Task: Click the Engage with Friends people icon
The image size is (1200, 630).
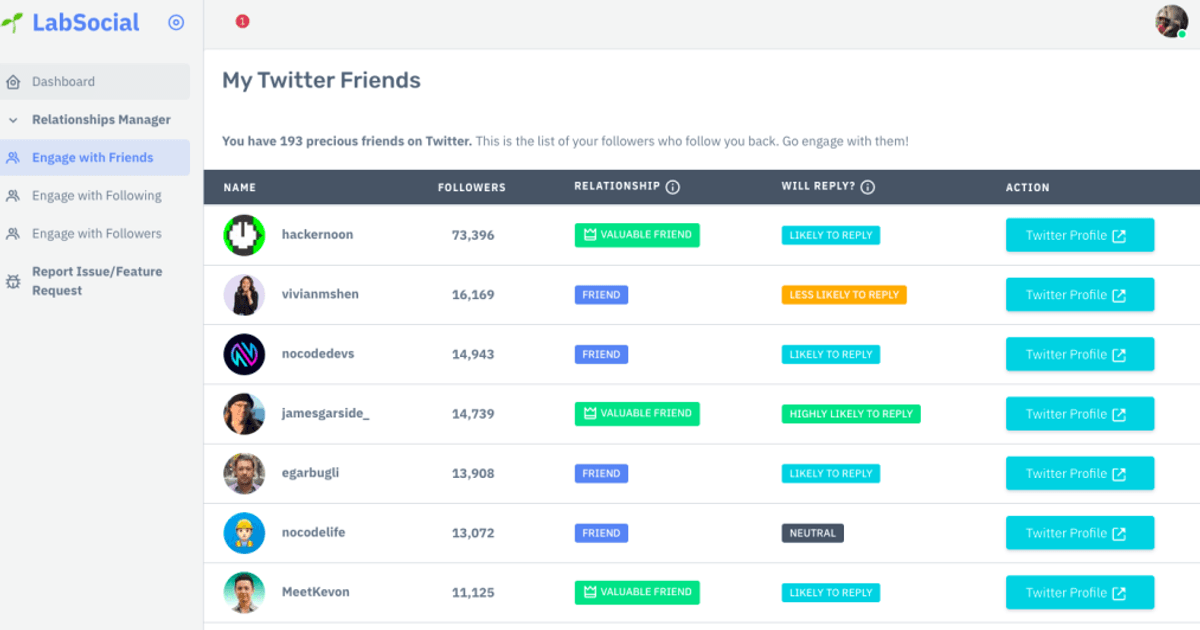Action: pos(14,157)
